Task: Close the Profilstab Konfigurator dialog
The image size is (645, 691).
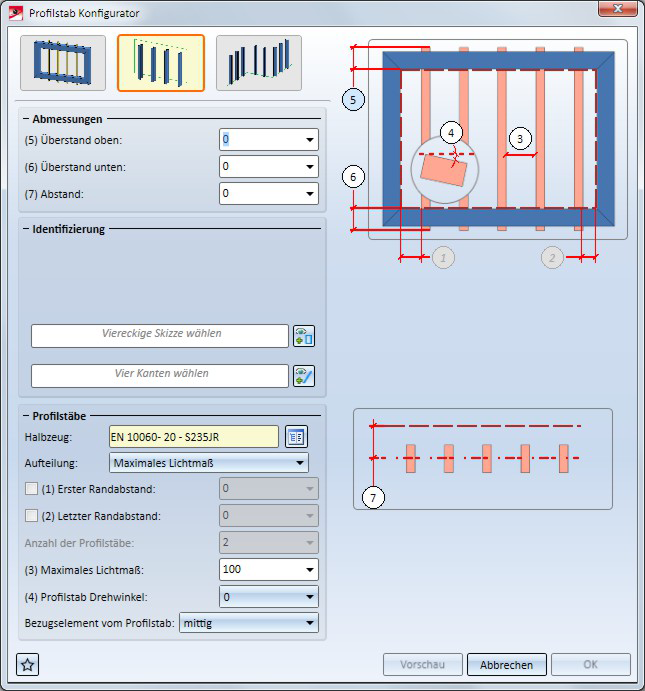Action: [618, 9]
